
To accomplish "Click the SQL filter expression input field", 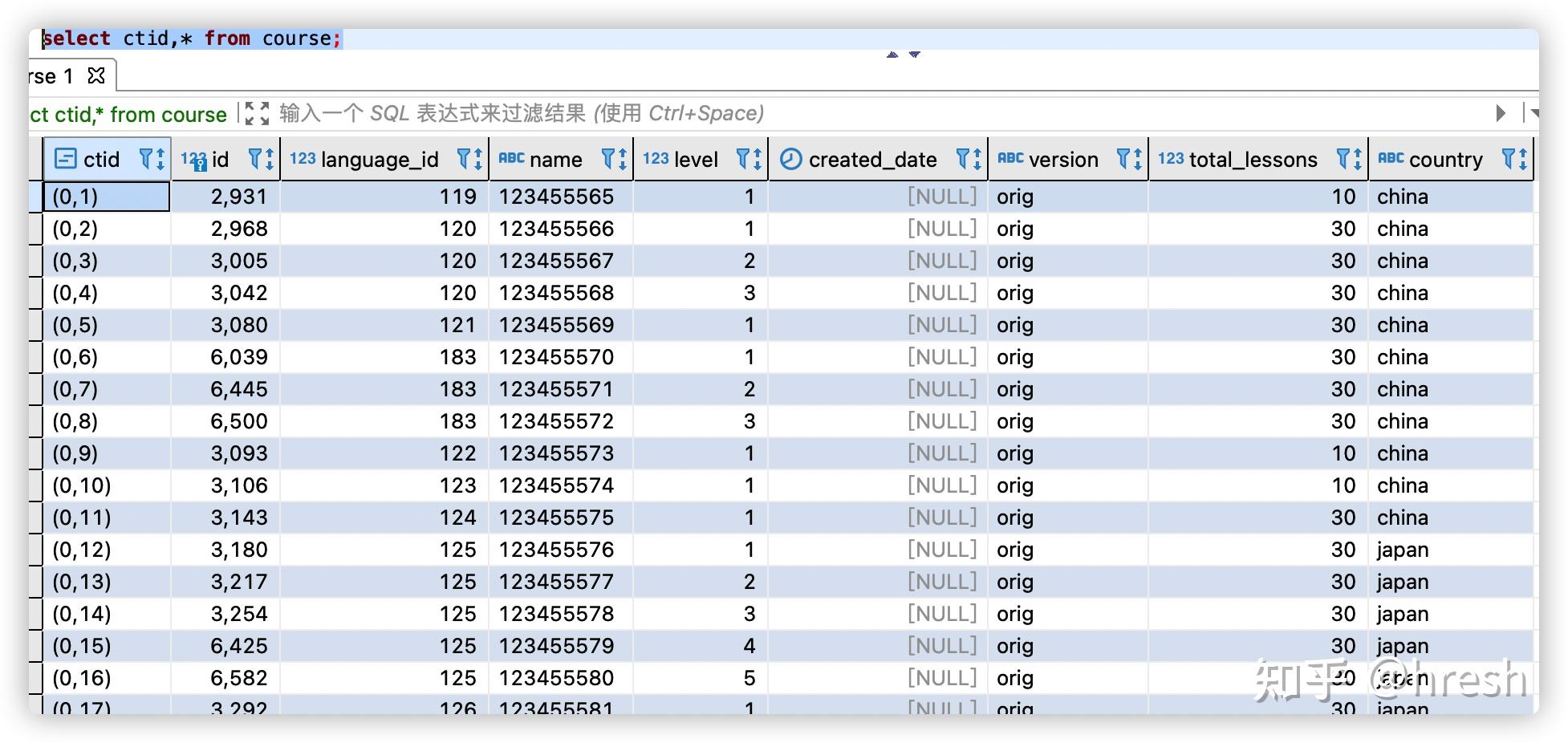I will point(883,113).
